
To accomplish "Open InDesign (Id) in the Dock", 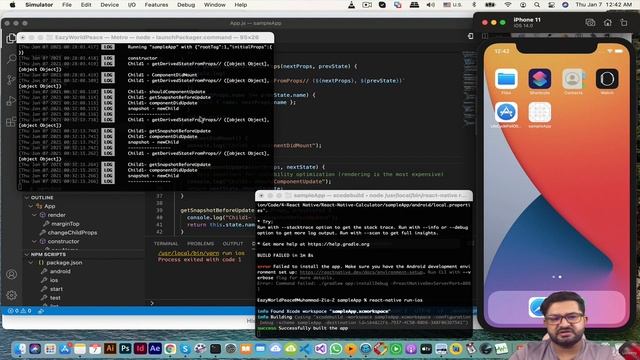I will click(140, 349).
